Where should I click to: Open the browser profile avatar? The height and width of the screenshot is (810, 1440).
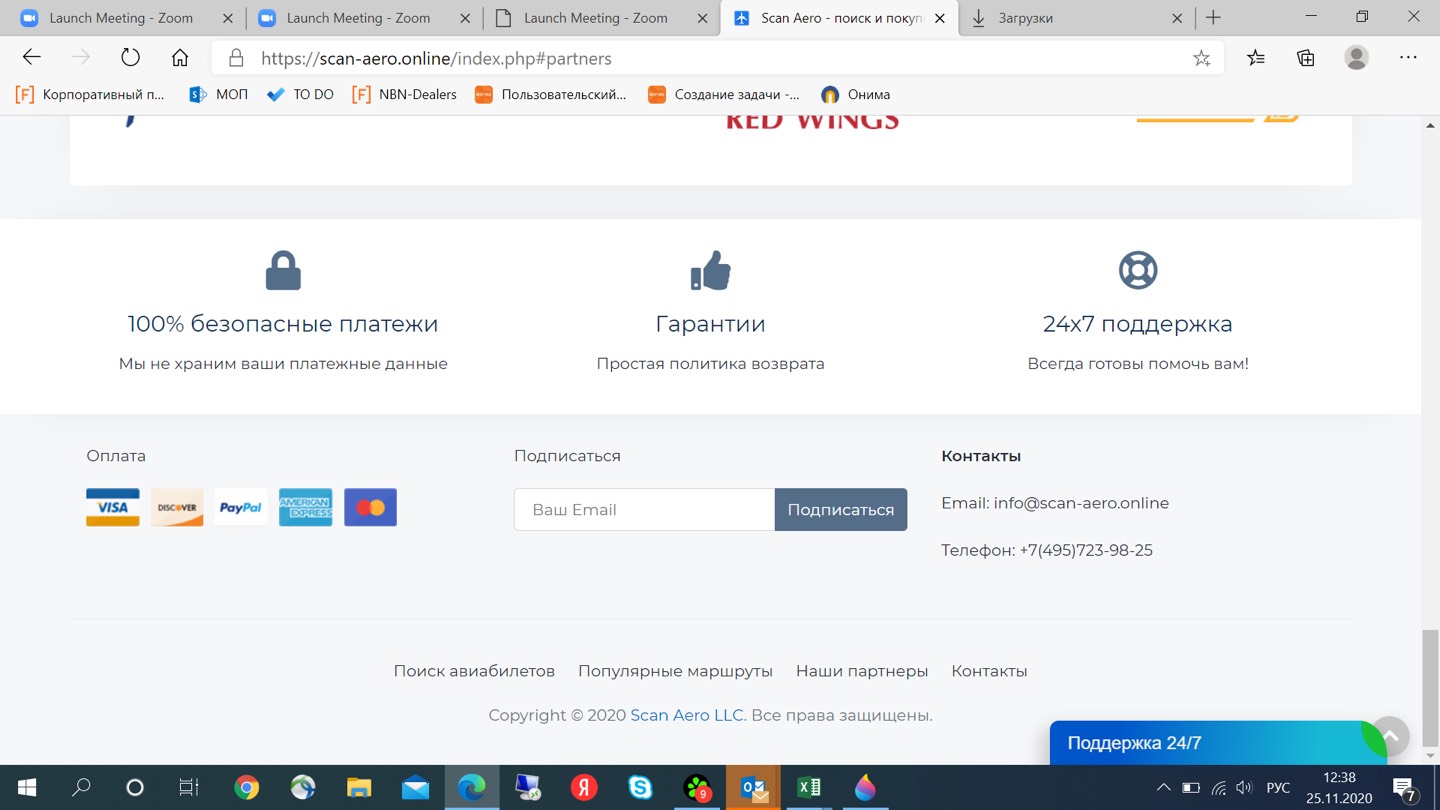click(x=1356, y=58)
